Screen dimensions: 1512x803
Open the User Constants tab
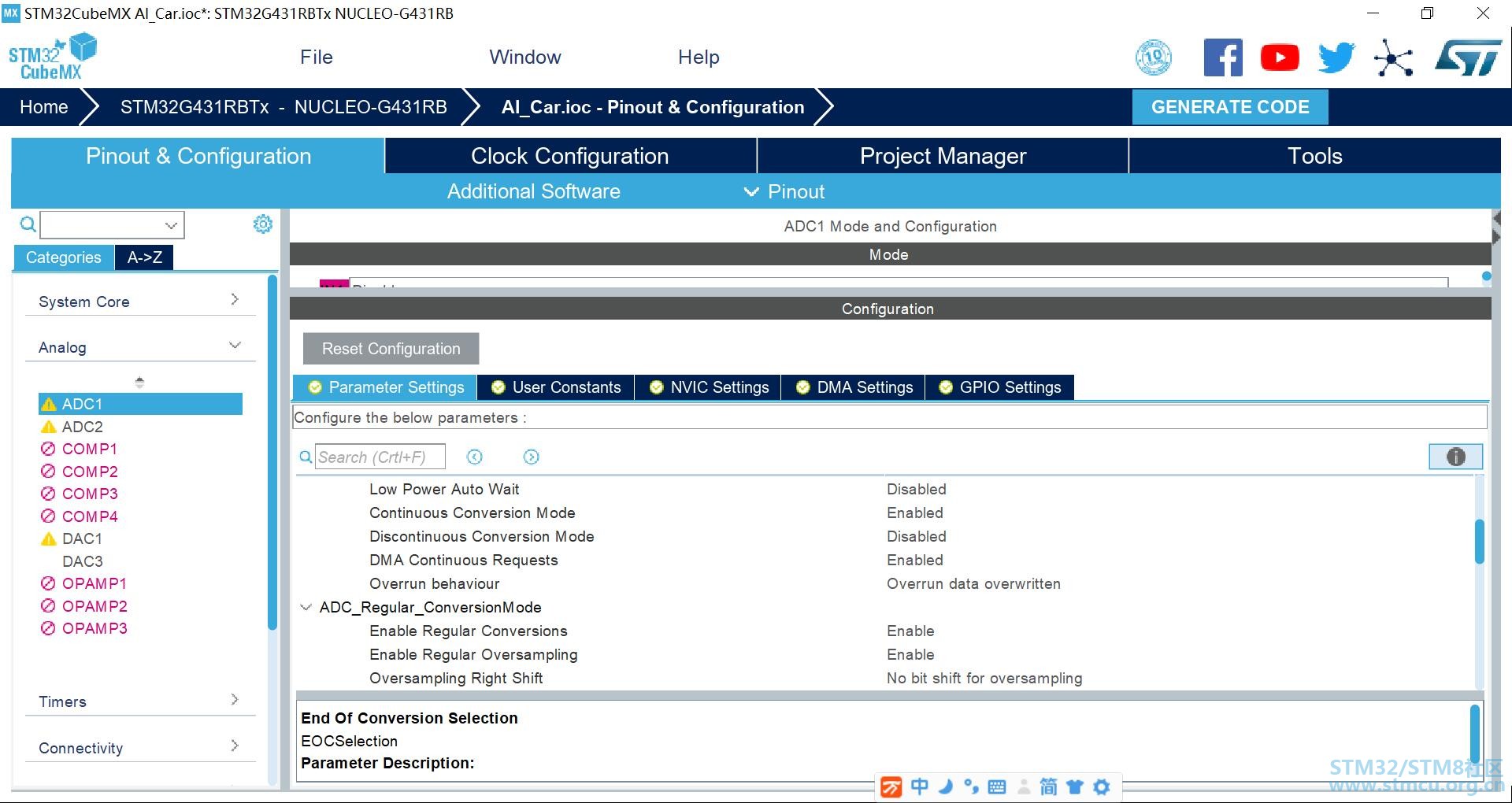556,387
